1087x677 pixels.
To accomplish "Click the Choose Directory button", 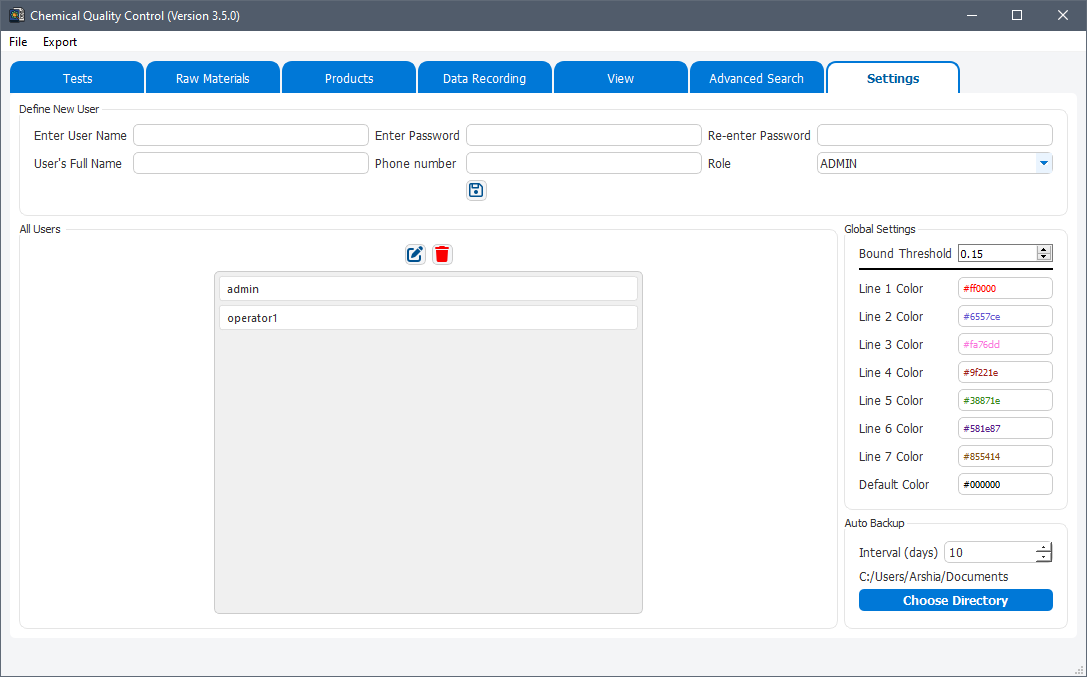I will click(955, 600).
